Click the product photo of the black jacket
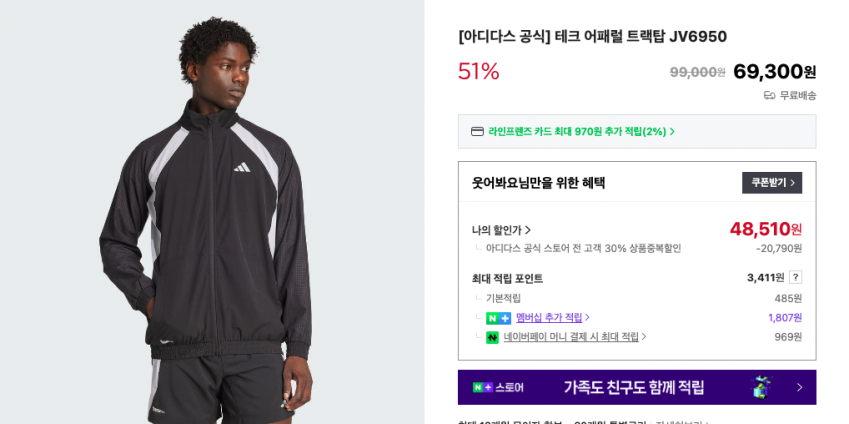The height and width of the screenshot is (424, 849). coord(212,212)
